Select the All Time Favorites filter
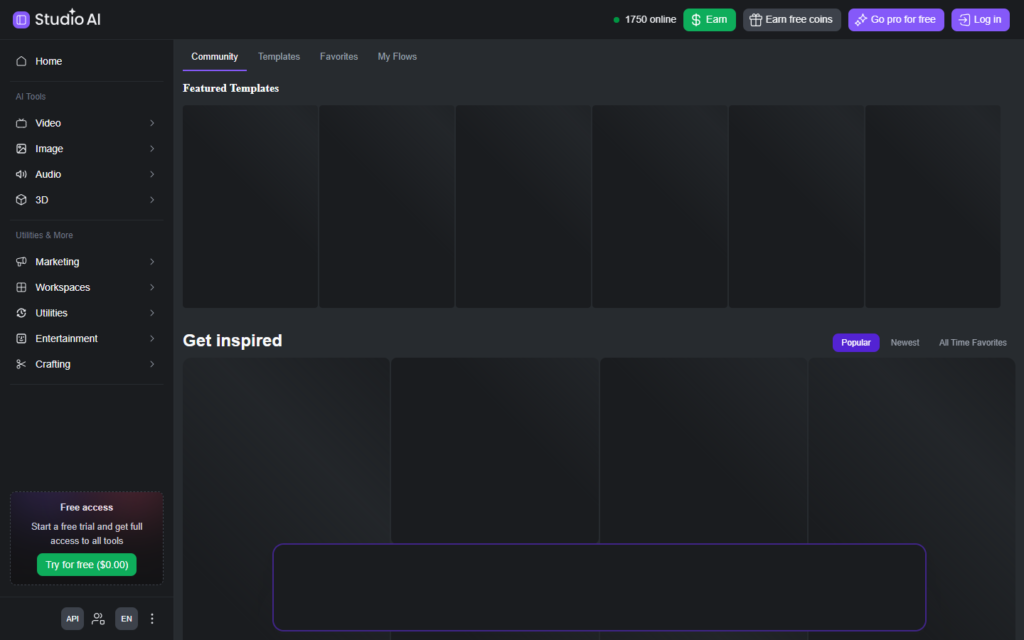The height and width of the screenshot is (640, 1024). tap(972, 343)
